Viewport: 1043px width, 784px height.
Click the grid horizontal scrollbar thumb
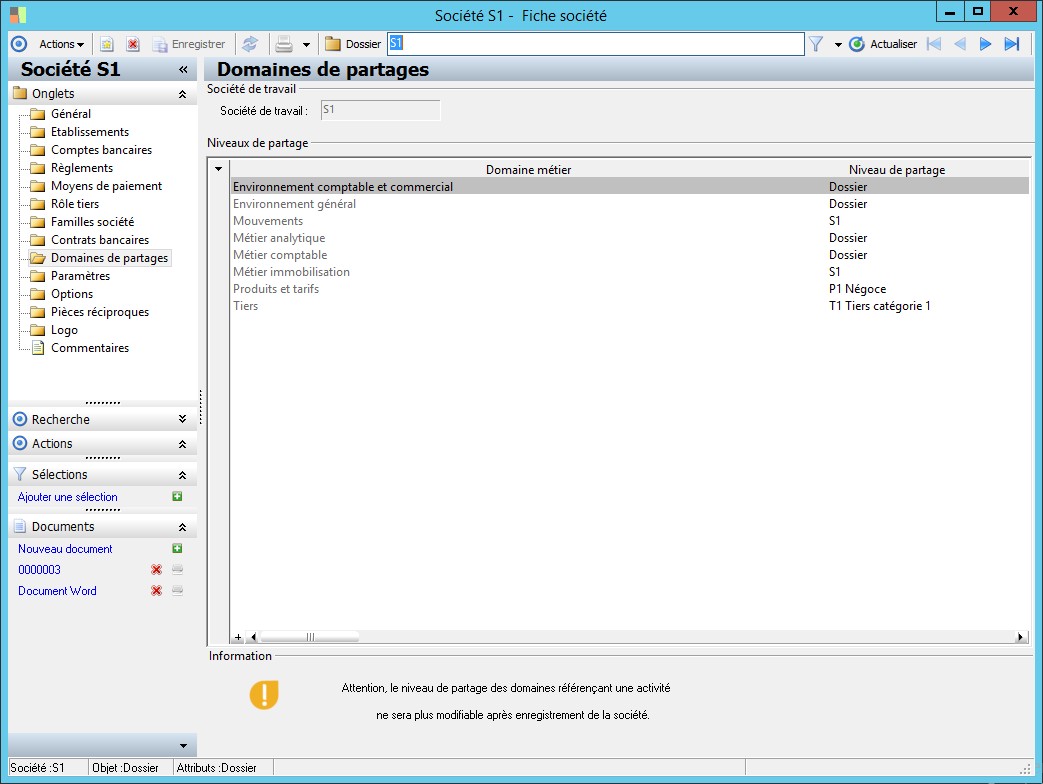click(x=309, y=637)
